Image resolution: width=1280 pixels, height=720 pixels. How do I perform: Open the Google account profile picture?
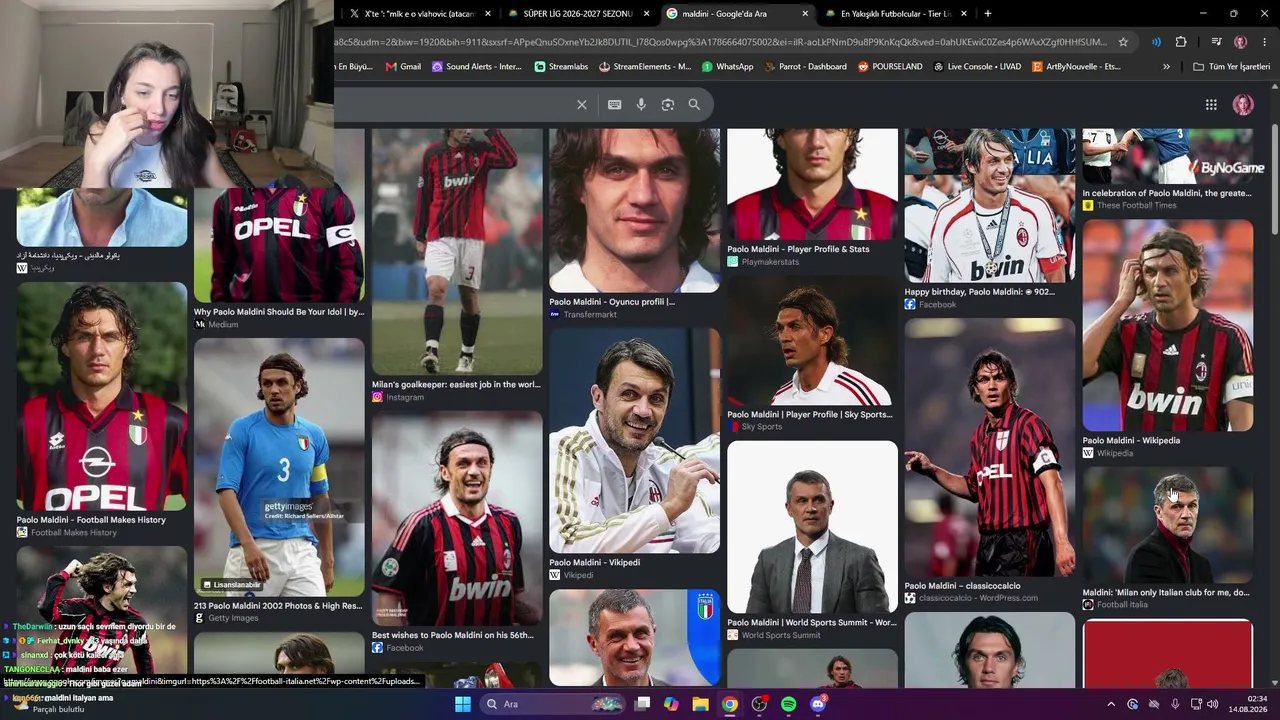(1243, 104)
